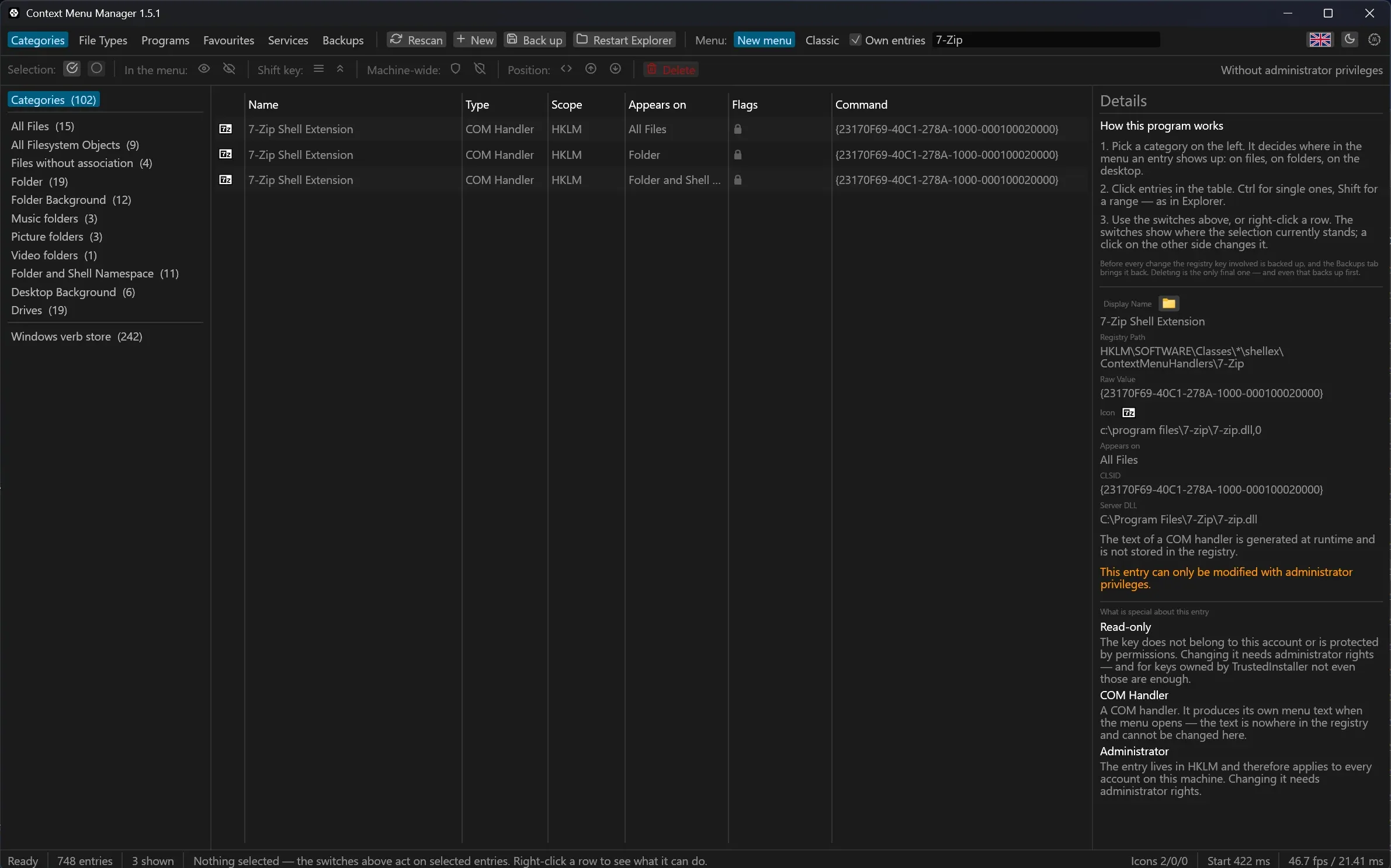Click the app logo icon in the title bar

click(x=14, y=13)
